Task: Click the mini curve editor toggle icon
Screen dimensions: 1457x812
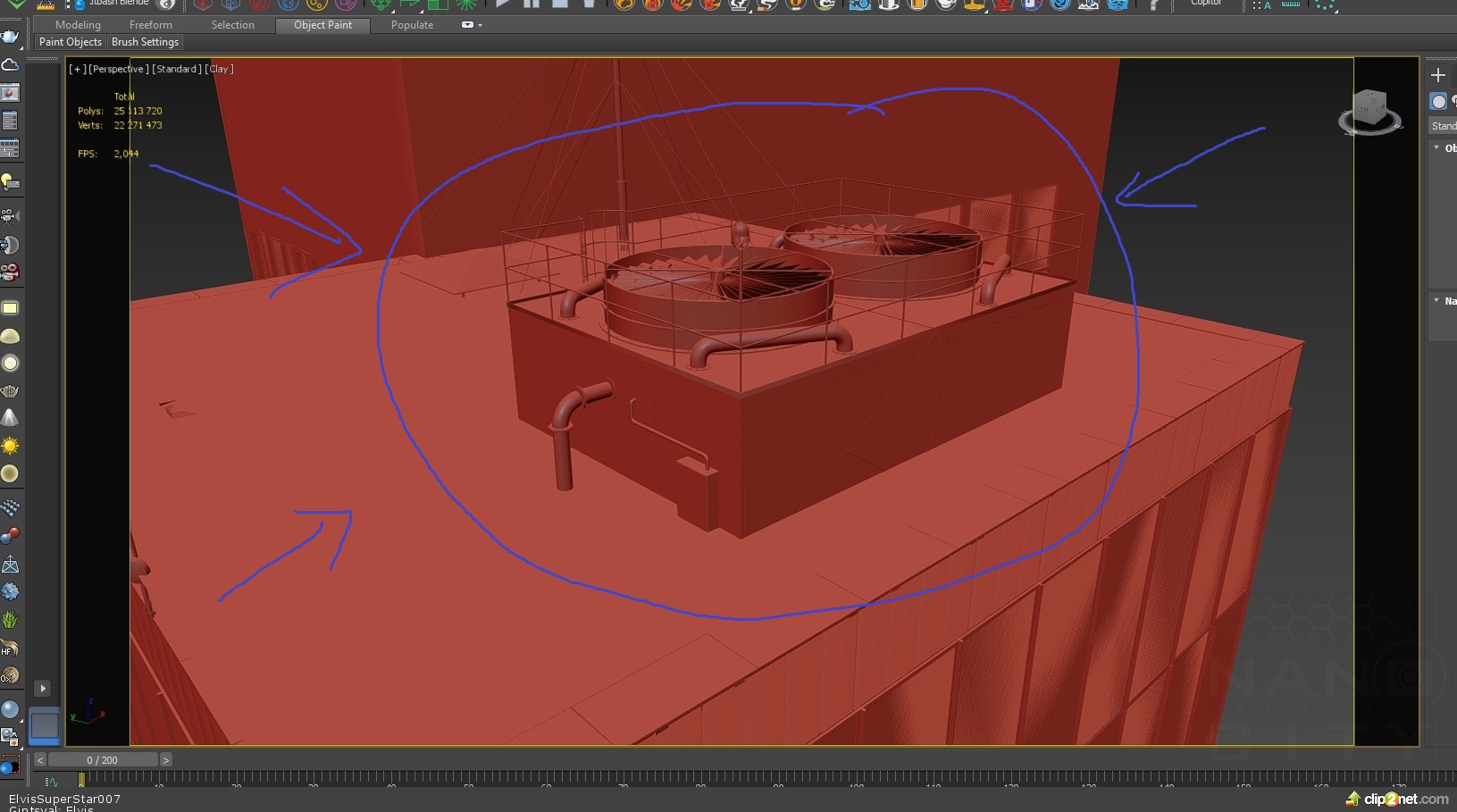Action: [x=51, y=782]
